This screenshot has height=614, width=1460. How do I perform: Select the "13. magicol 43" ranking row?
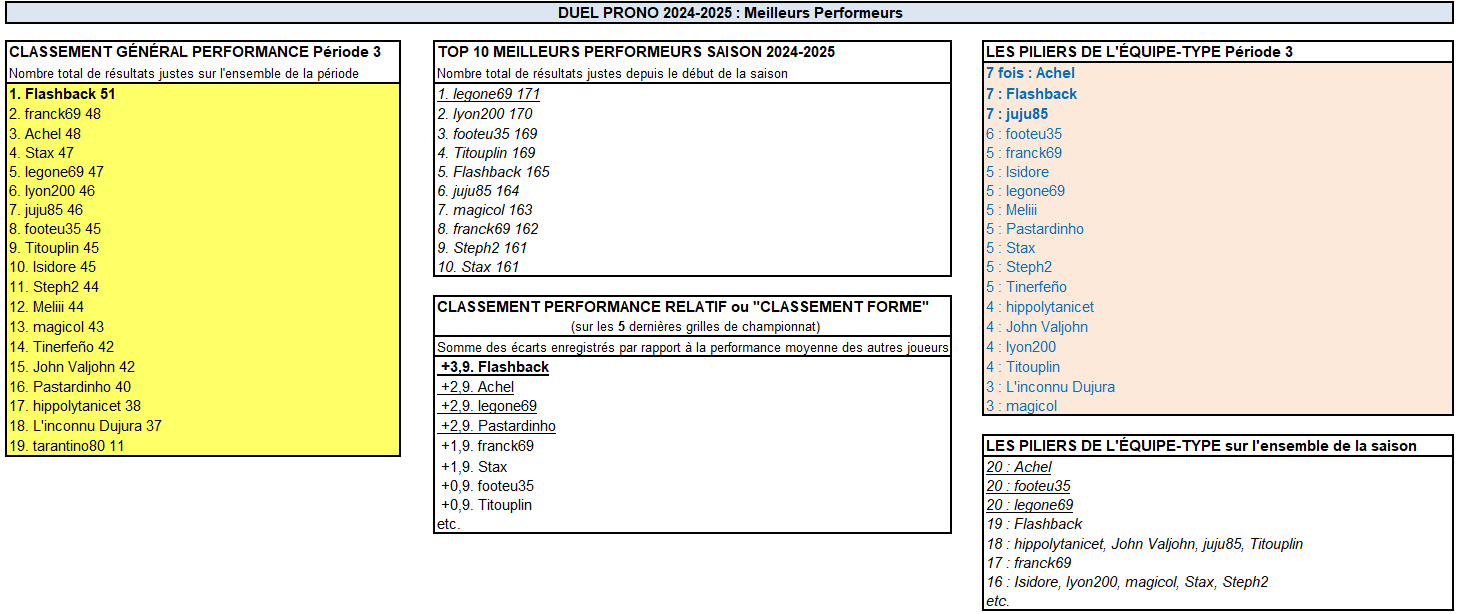[56, 327]
